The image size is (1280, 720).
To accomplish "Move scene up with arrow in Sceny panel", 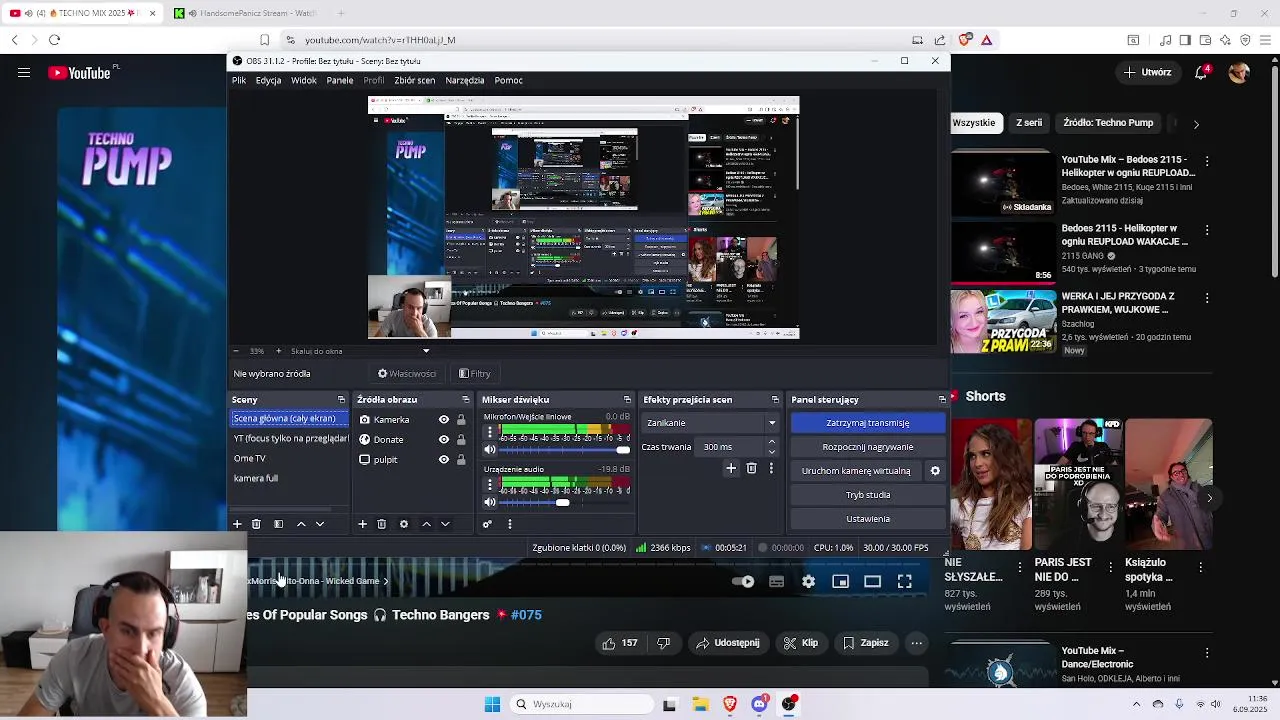I will 301,524.
